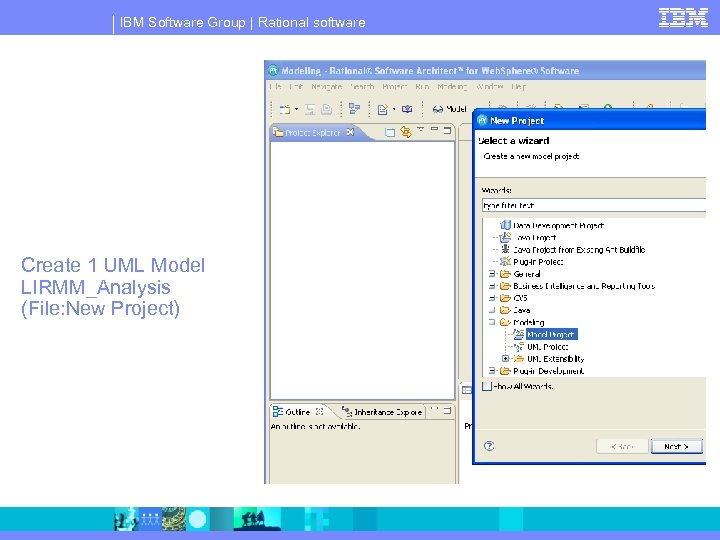720x540 pixels.
Task: Open the Help menu
Action: click(x=518, y=86)
